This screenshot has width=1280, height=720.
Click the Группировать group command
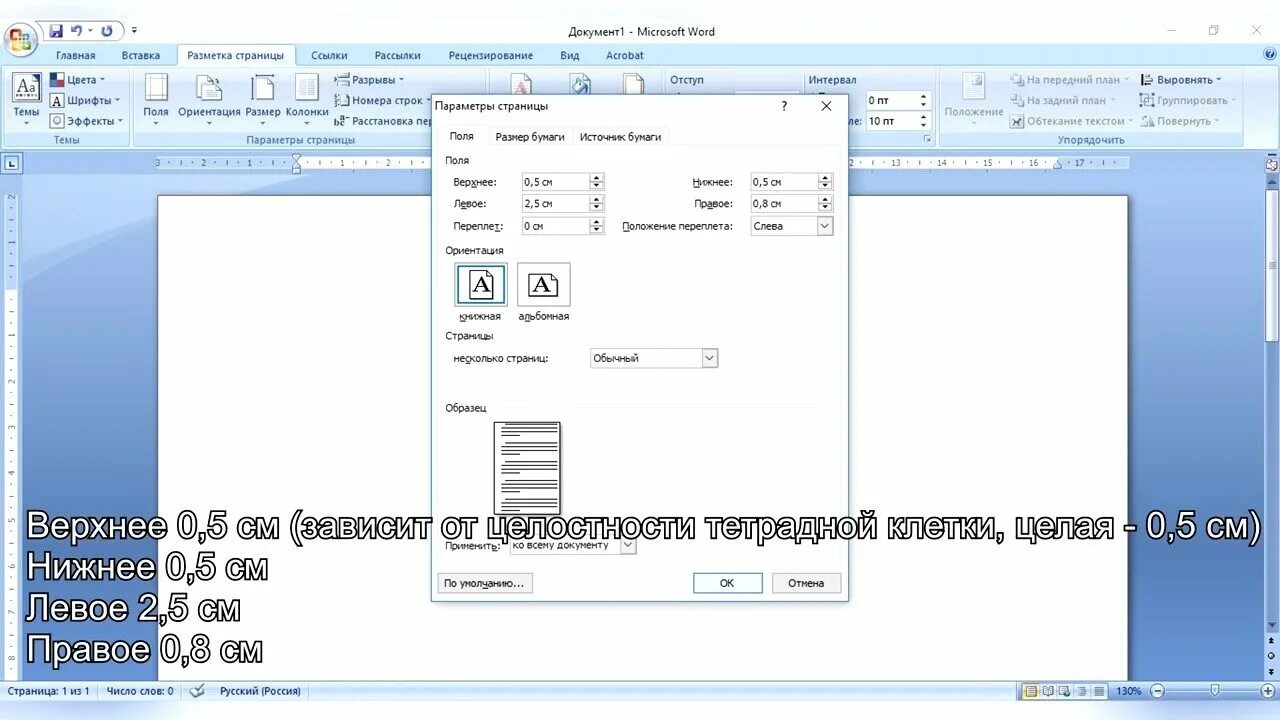[1188, 100]
